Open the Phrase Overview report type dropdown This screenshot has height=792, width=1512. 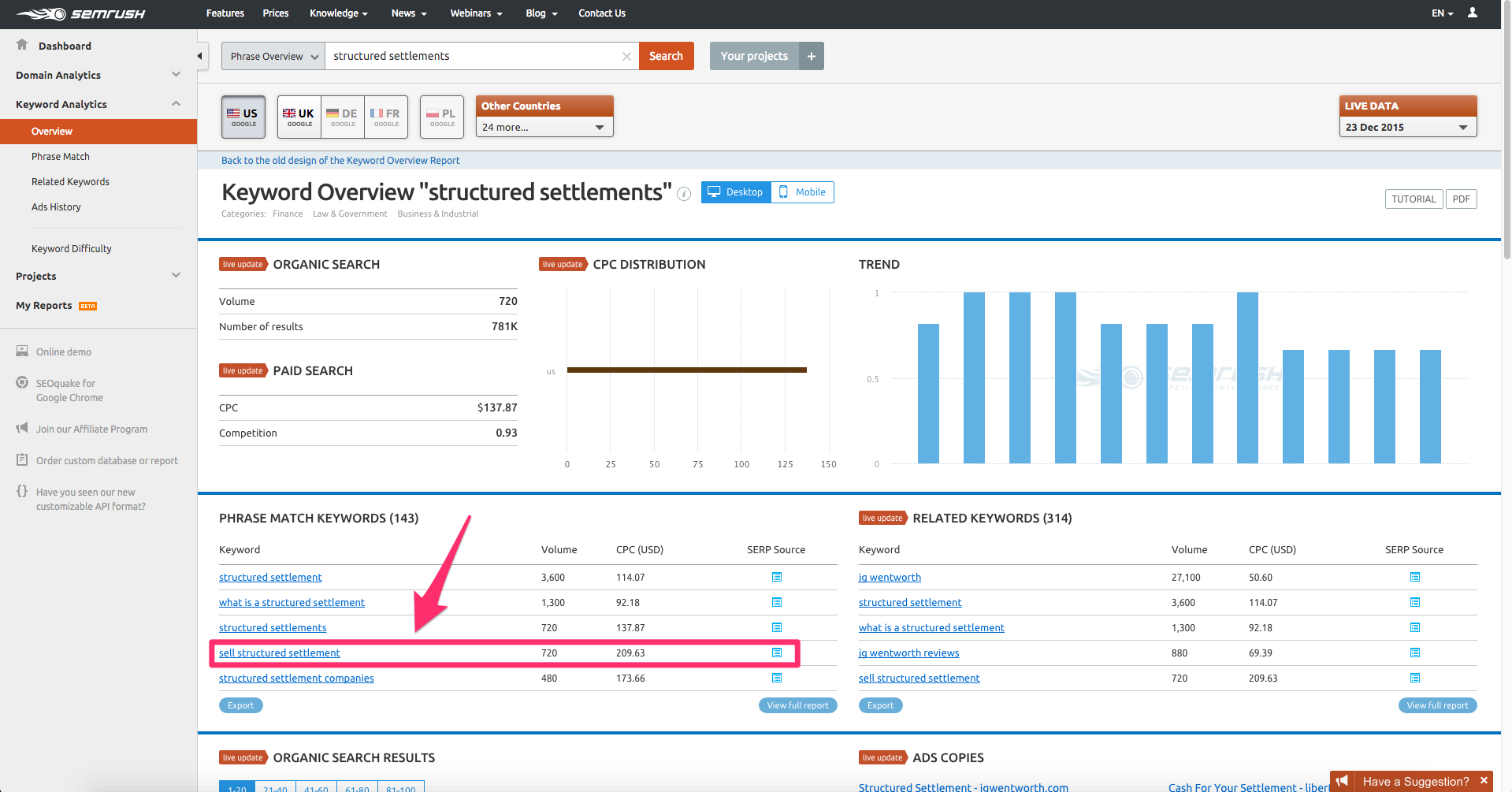pyautogui.click(x=273, y=56)
